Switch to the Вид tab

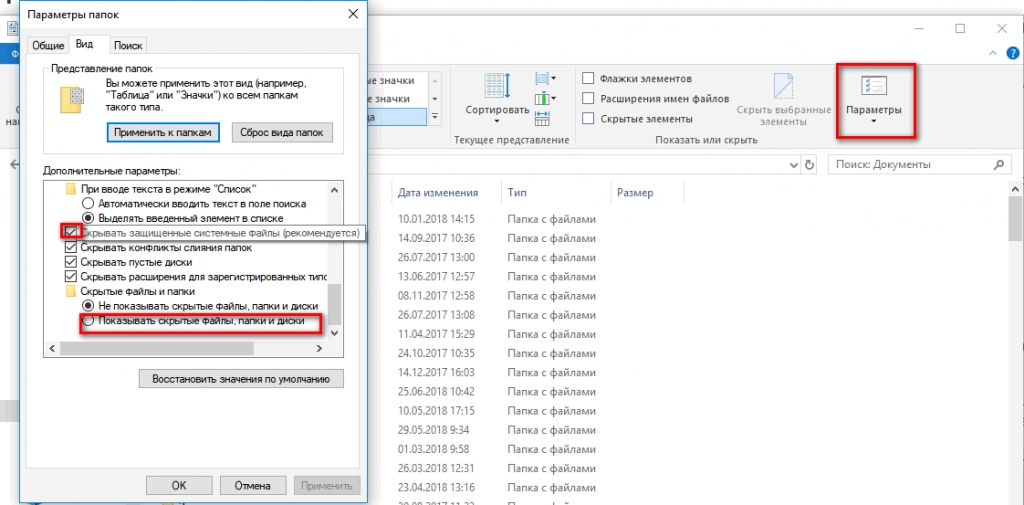[84, 44]
